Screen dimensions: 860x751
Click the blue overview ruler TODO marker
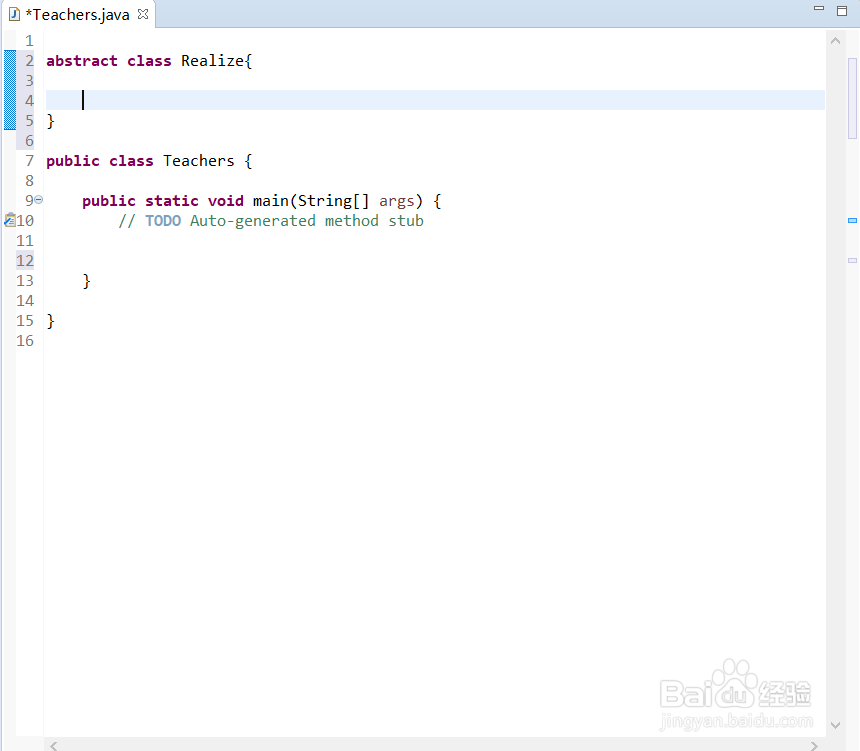click(x=852, y=221)
